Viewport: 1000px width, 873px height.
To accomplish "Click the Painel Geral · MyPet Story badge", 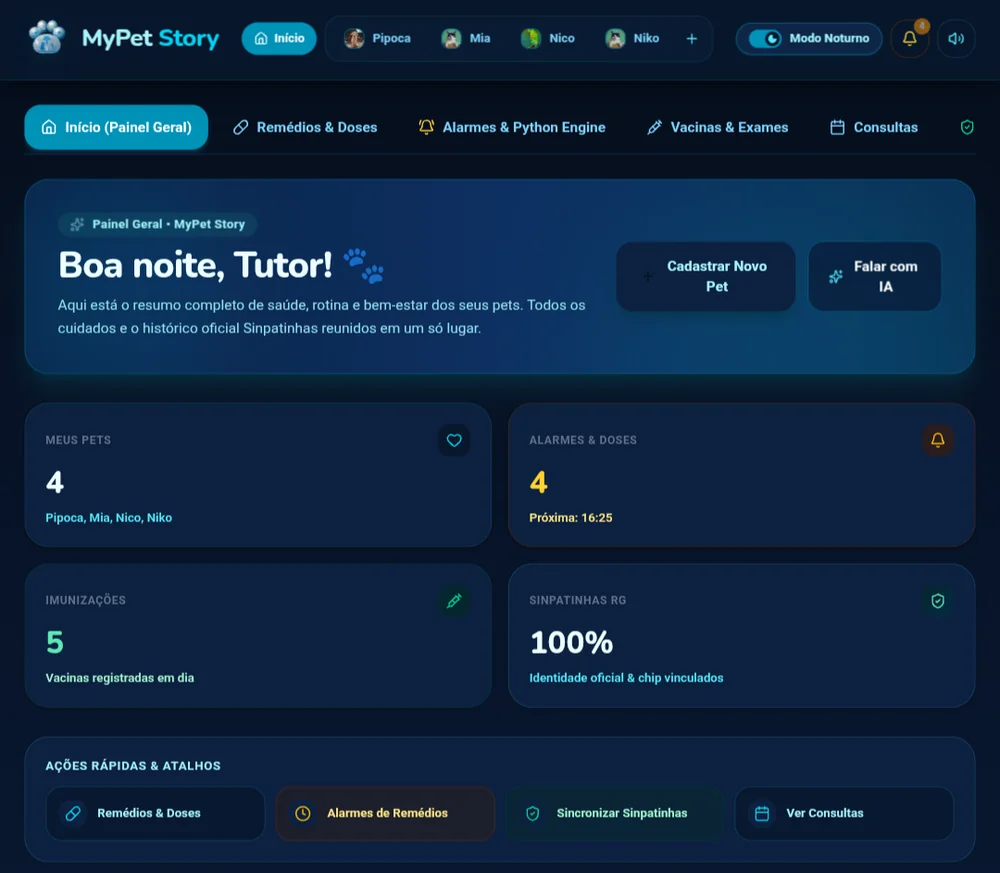I will [x=158, y=224].
